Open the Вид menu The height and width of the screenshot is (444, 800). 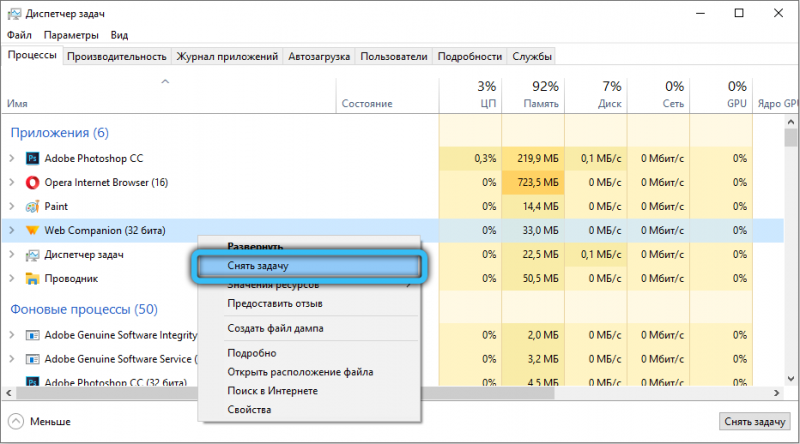point(119,35)
